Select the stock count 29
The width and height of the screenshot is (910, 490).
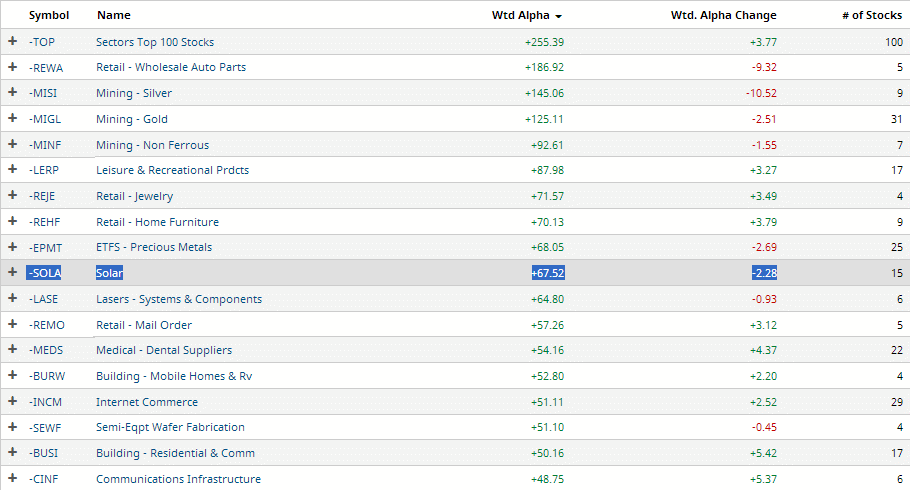point(897,402)
